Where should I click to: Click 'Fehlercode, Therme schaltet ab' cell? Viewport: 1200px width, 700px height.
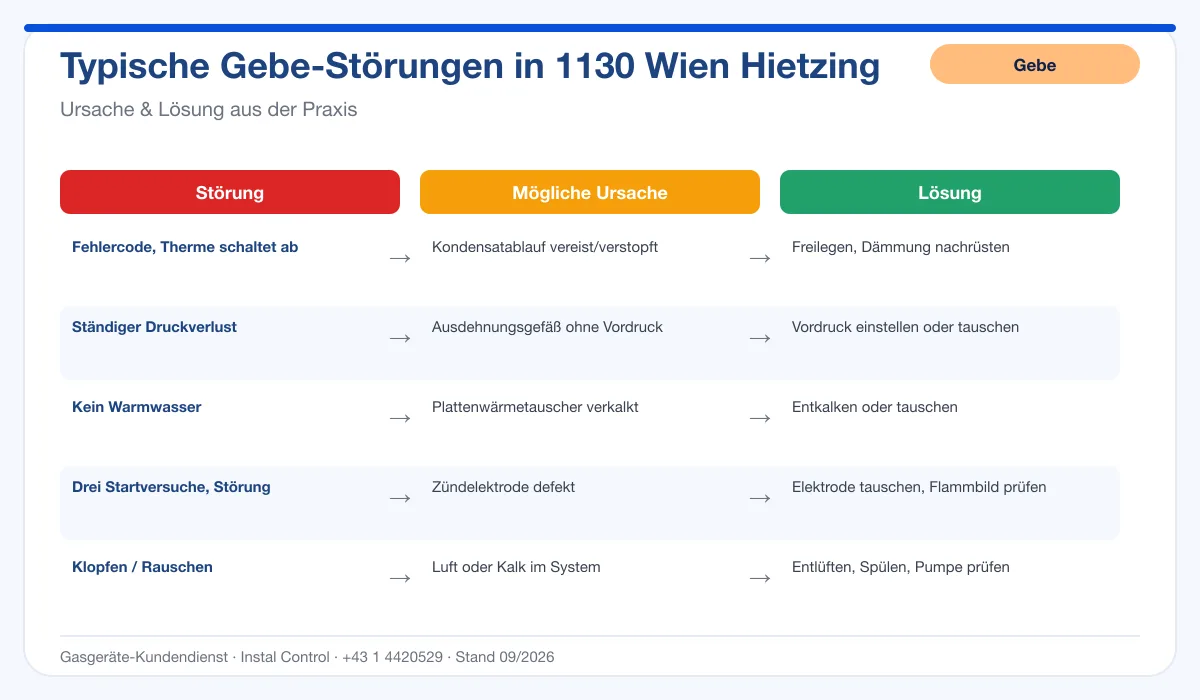[x=185, y=247]
